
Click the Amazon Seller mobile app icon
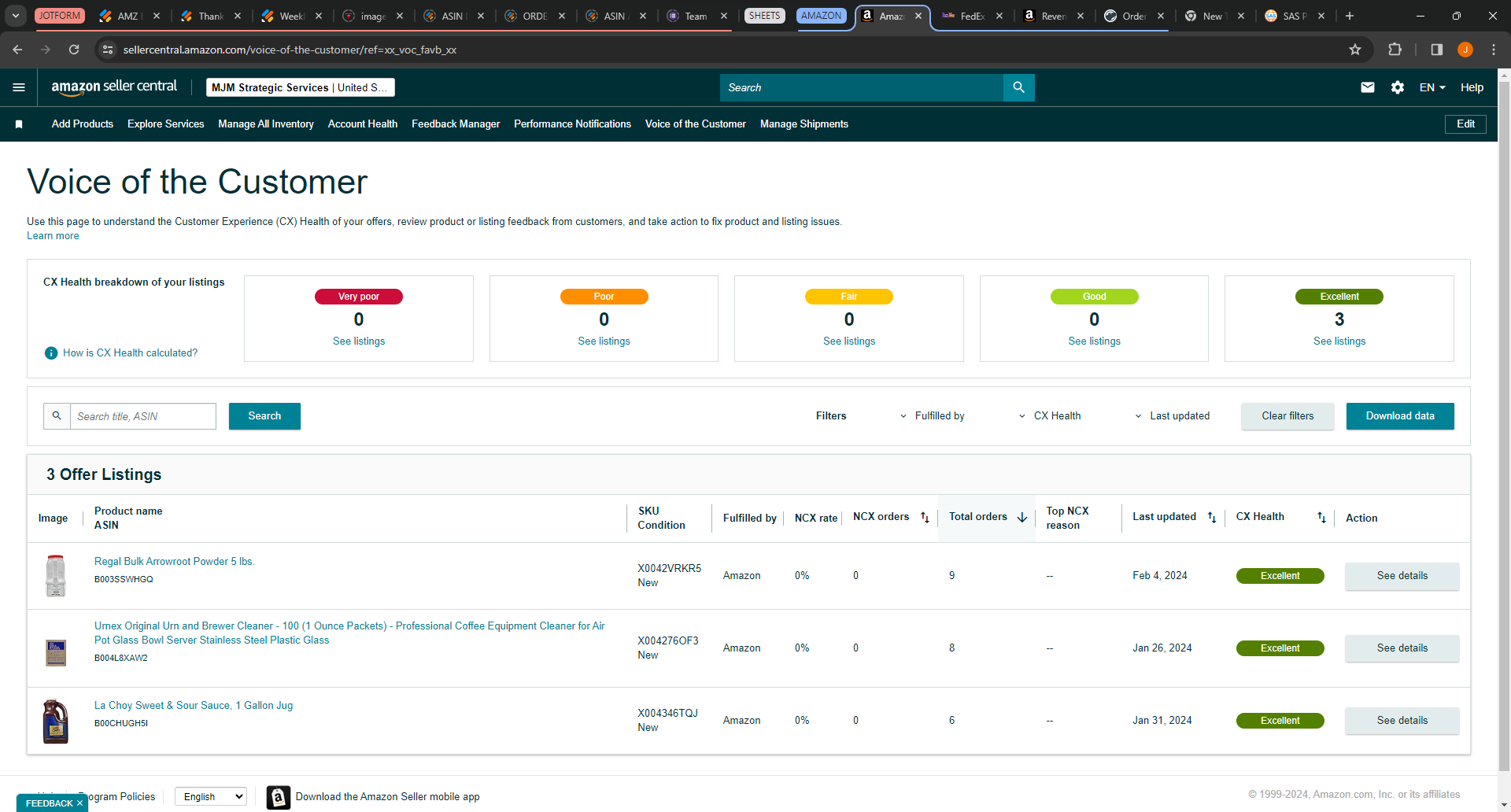(278, 797)
